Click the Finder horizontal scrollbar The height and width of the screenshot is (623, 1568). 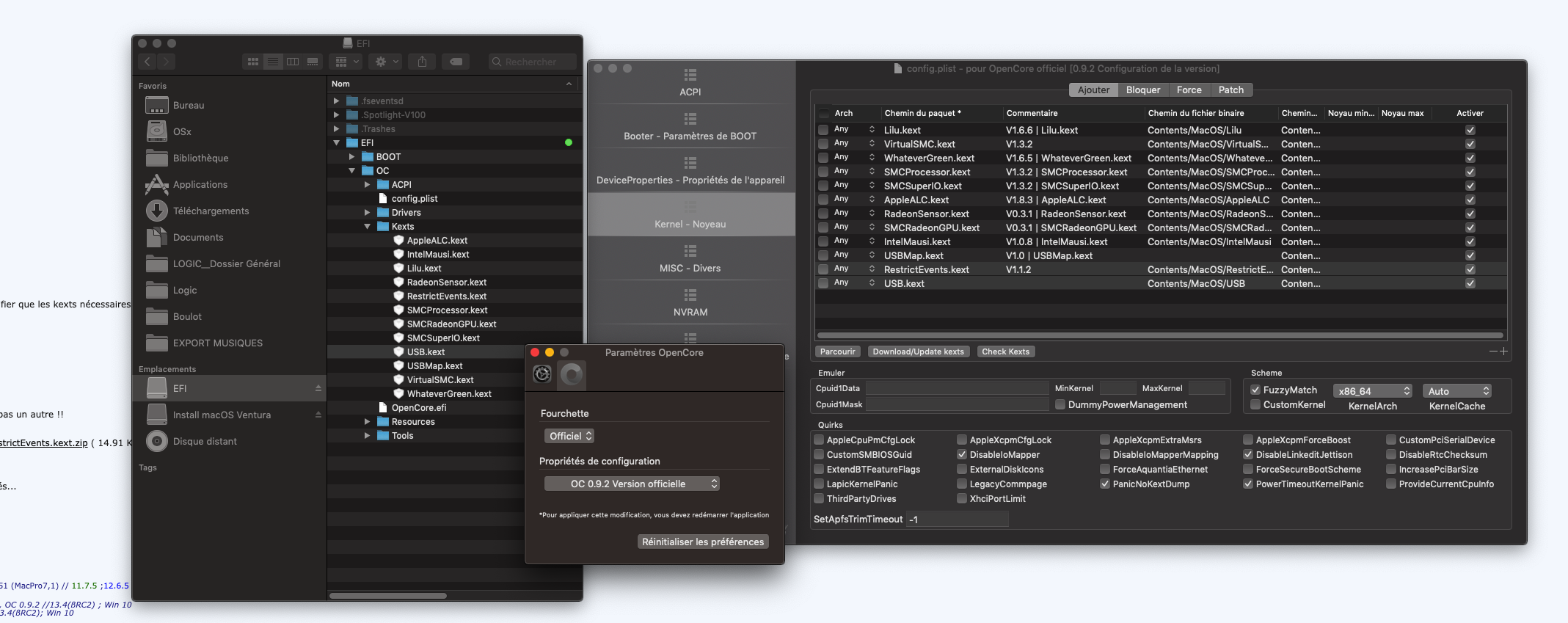click(x=388, y=596)
